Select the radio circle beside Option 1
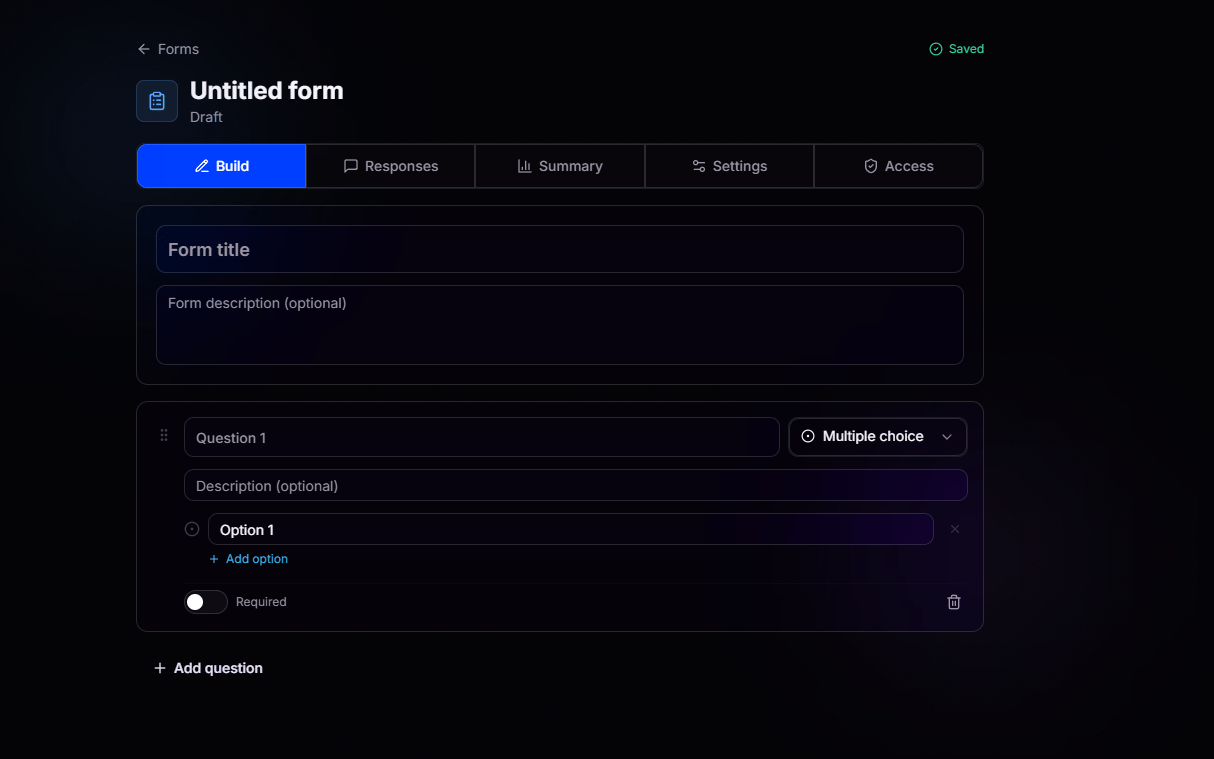Viewport: 1214px width, 759px height. (192, 529)
